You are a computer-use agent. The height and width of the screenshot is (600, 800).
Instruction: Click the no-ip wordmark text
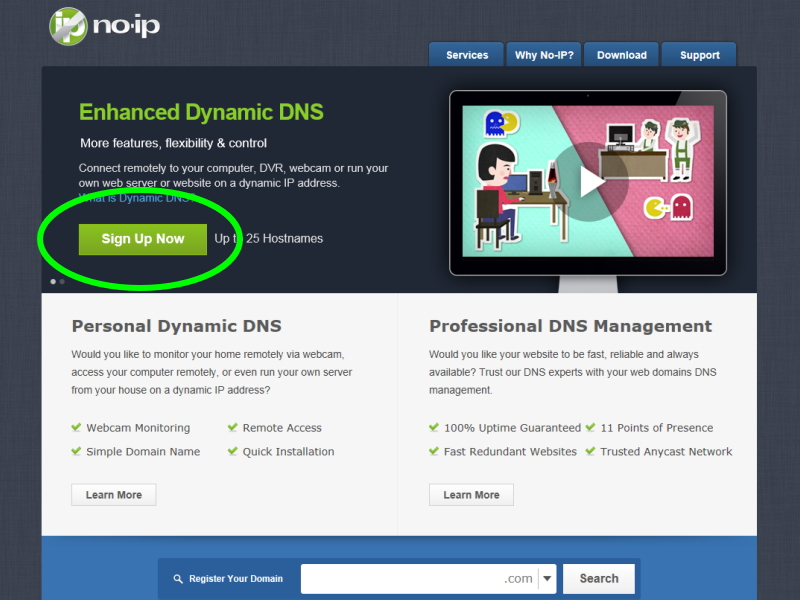[x=127, y=26]
